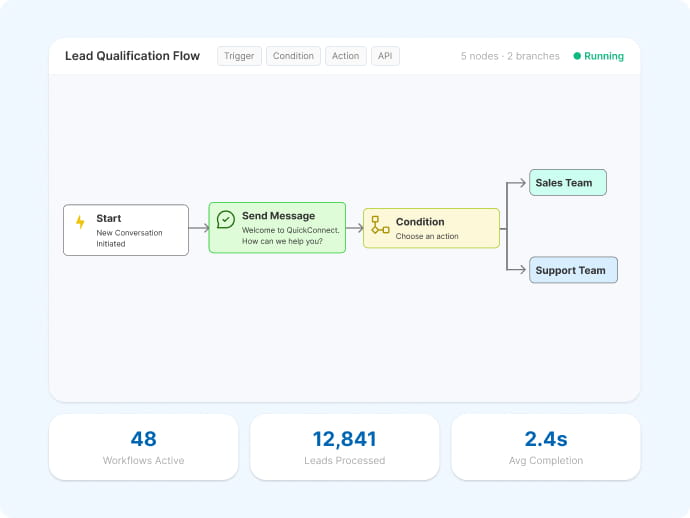Open the 12,841 Leads Processed card
This screenshot has width=690, height=518.
pyautogui.click(x=345, y=447)
